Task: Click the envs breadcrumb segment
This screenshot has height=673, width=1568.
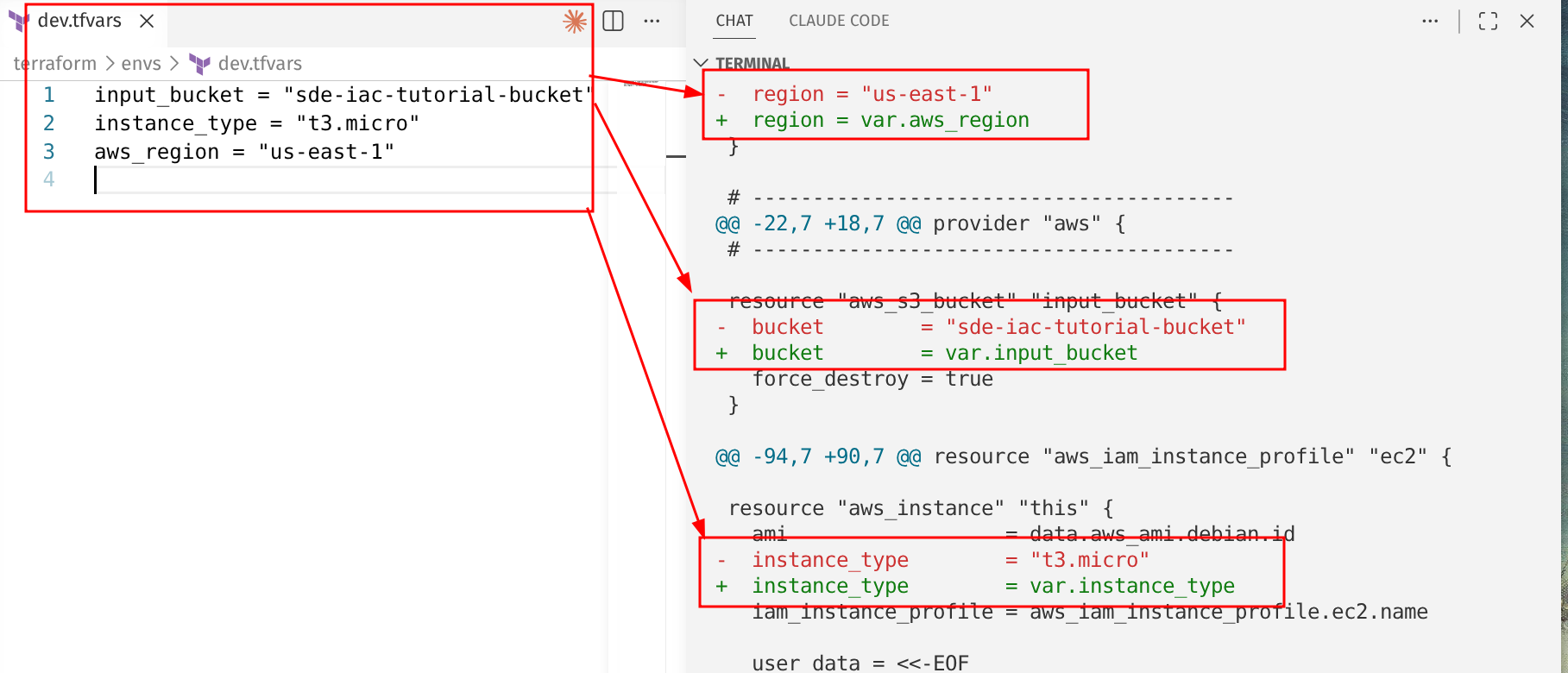Action: [x=141, y=64]
